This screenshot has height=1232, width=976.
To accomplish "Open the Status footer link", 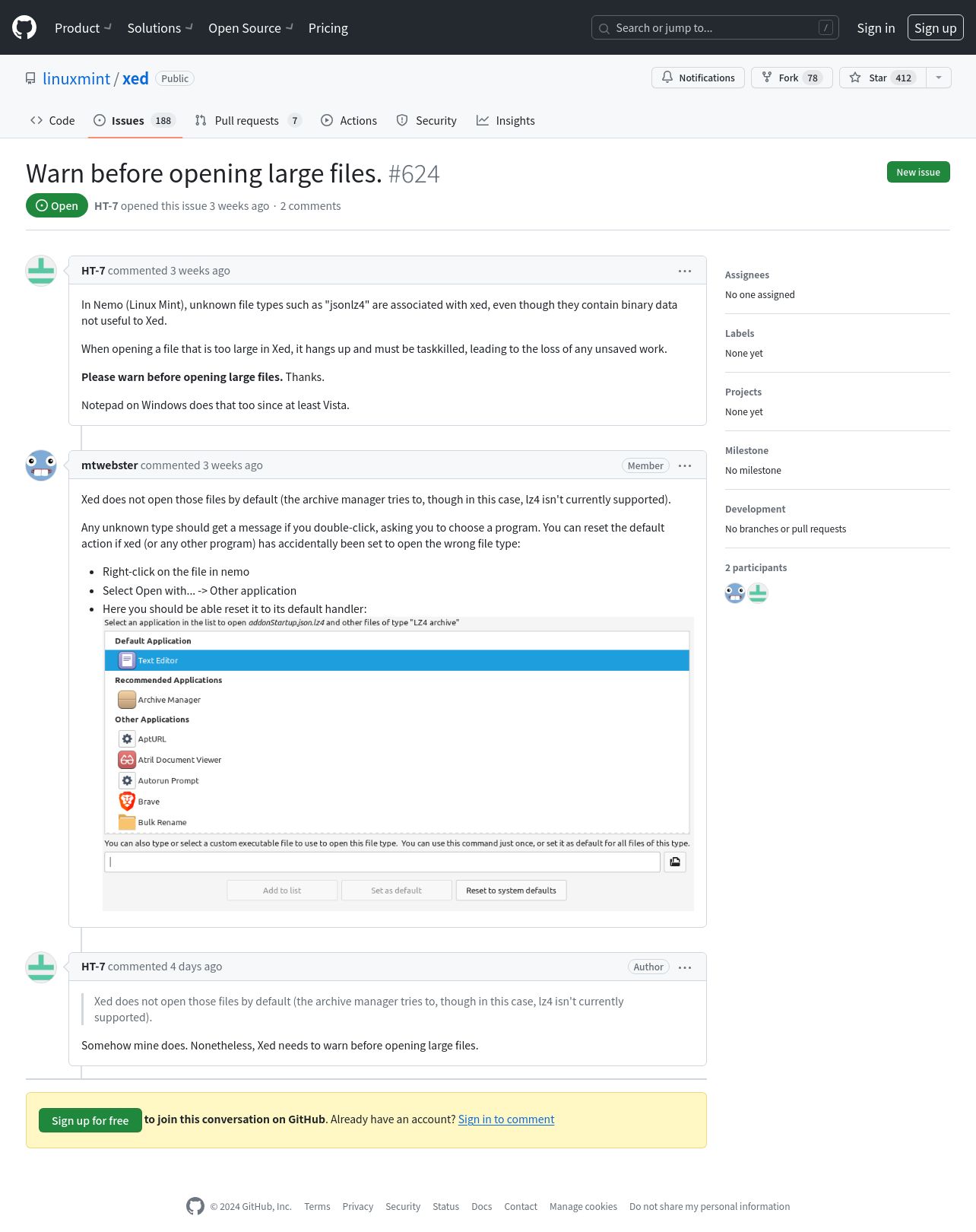I will point(446,1206).
